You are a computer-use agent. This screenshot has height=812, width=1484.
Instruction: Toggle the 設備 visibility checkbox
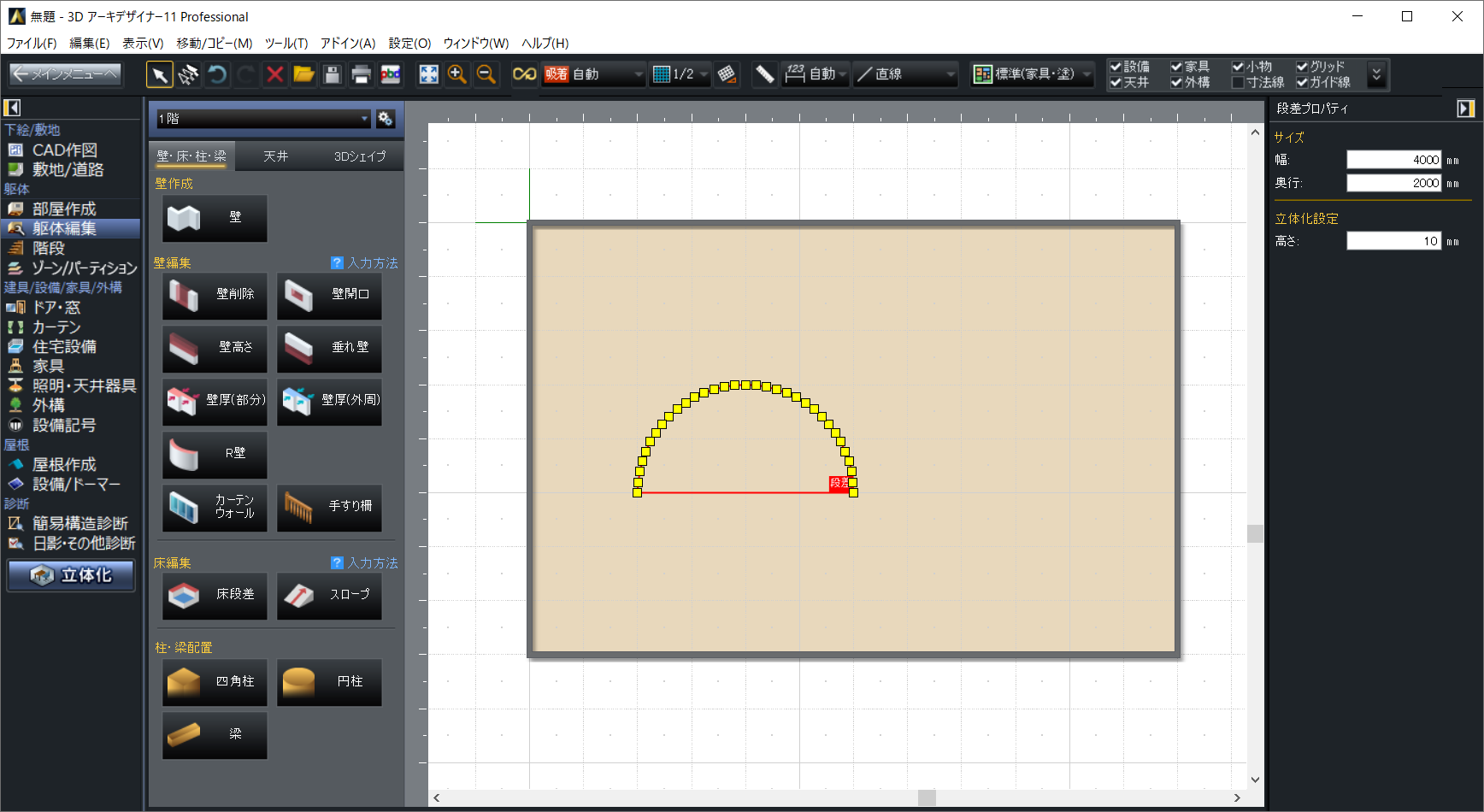pyautogui.click(x=1116, y=67)
